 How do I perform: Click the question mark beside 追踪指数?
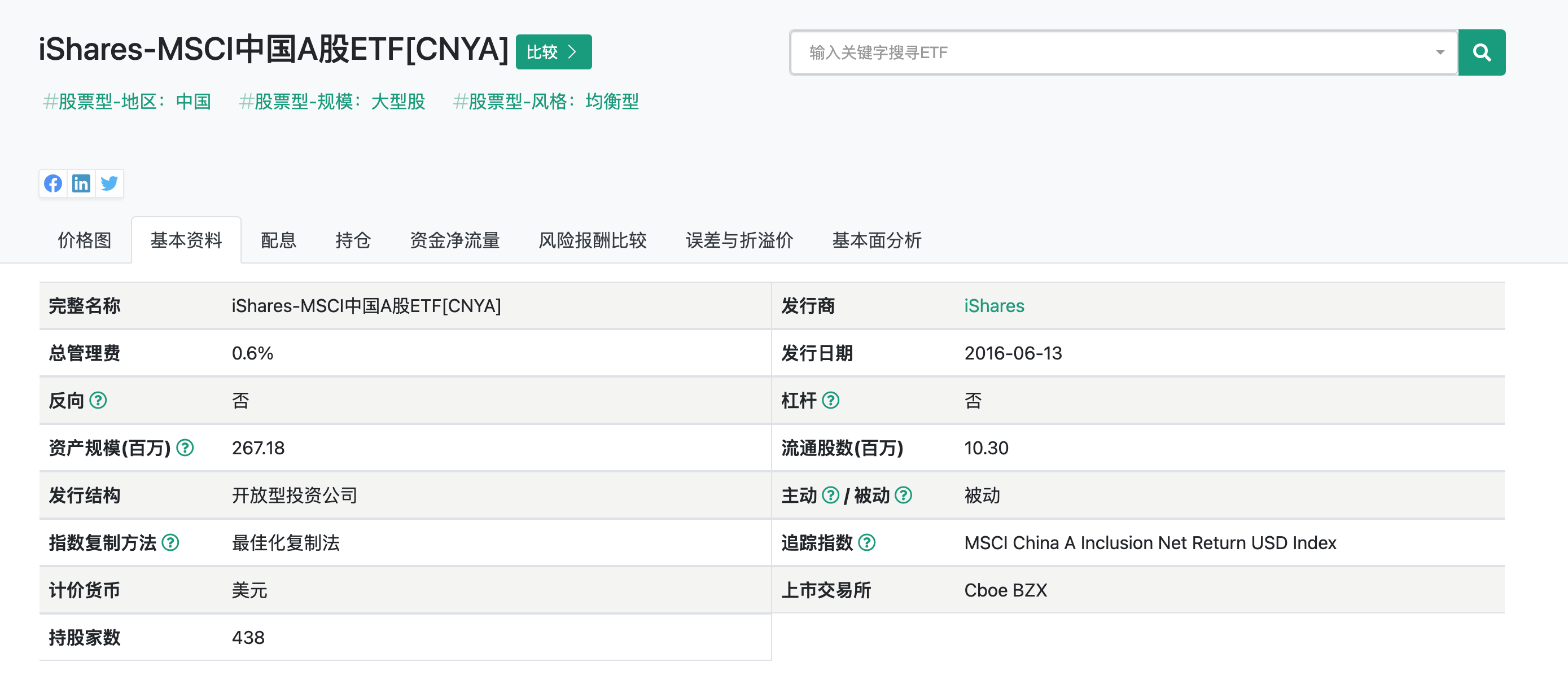[x=869, y=542]
